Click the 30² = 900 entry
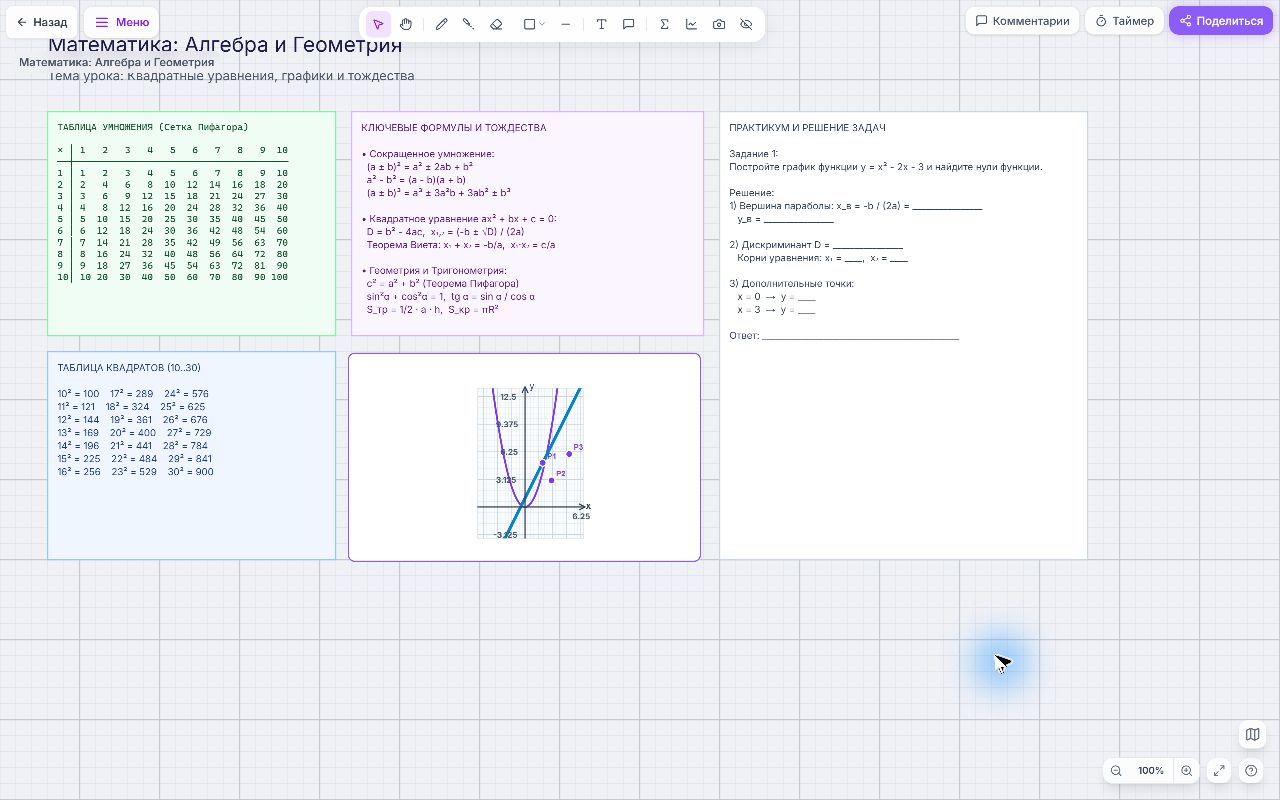The image size is (1280, 800). (191, 472)
